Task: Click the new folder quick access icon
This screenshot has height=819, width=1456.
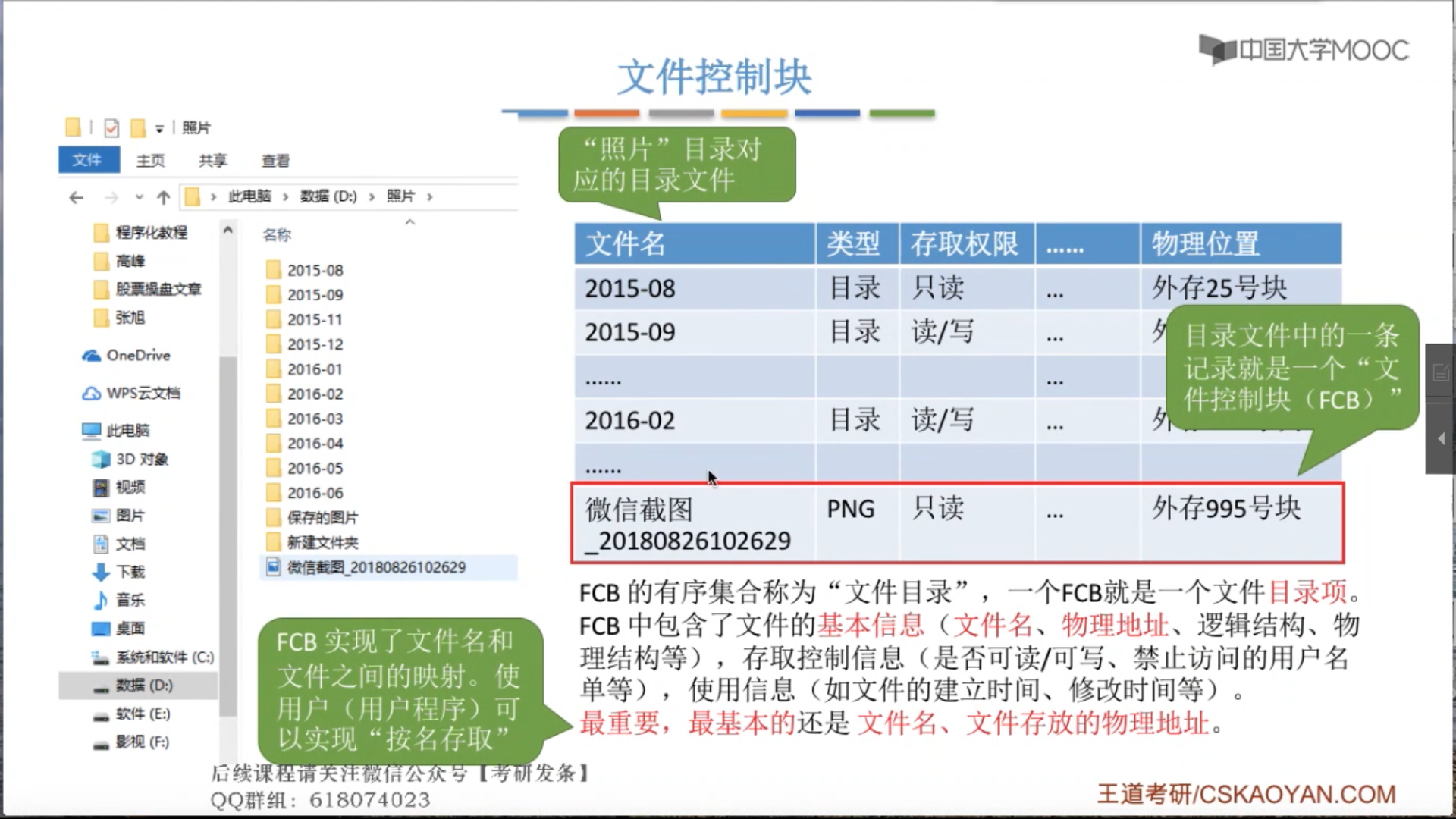Action: (x=138, y=127)
